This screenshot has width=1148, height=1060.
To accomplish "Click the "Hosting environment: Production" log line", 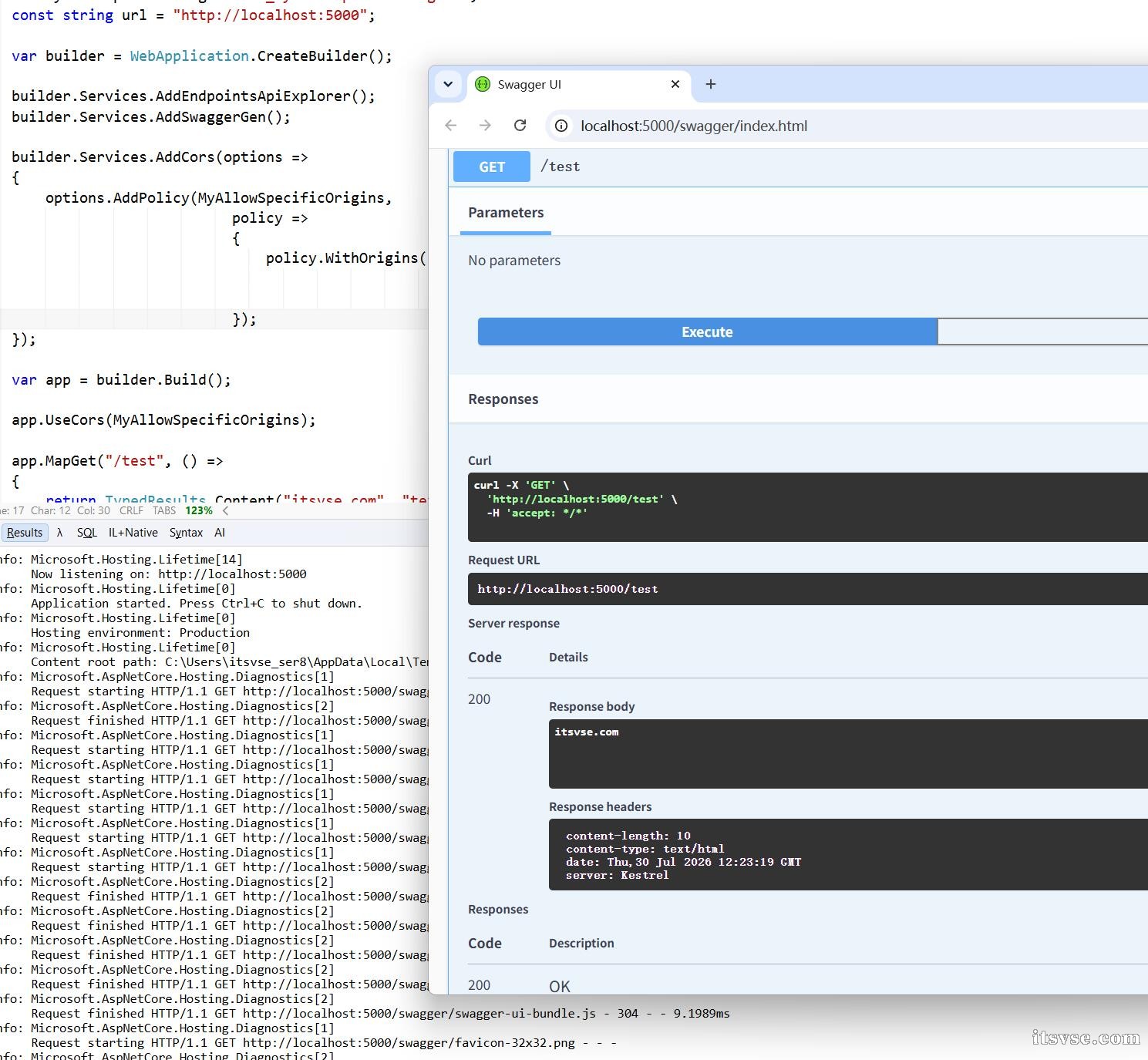I will point(140,633).
